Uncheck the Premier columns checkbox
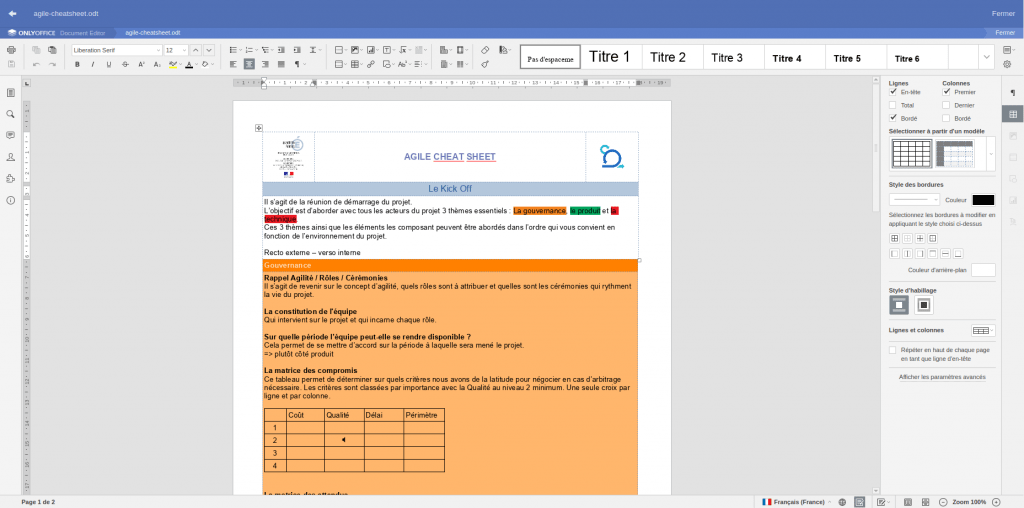This screenshot has height=508, width=1024. pos(946,92)
